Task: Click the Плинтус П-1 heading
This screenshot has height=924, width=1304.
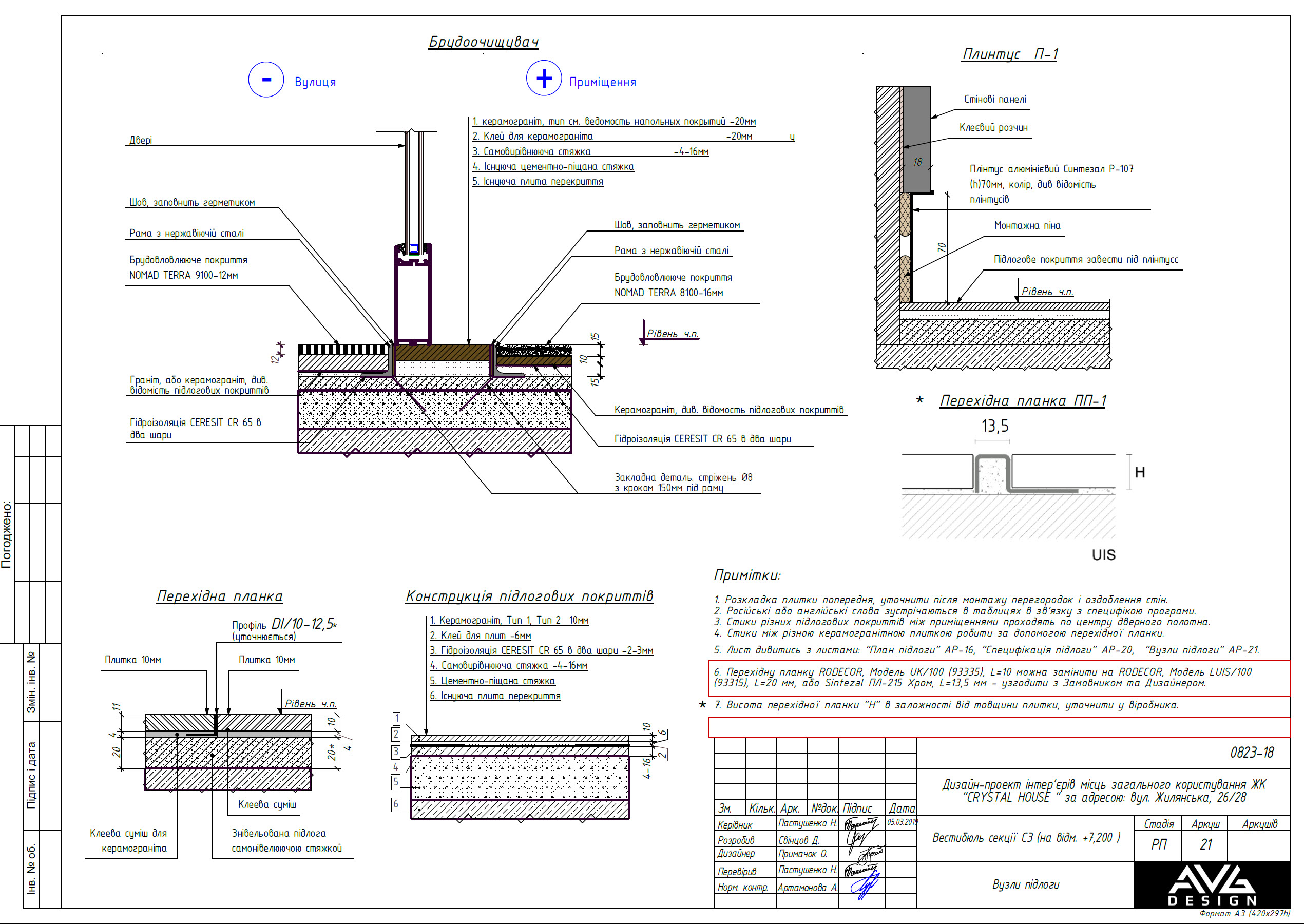Action: pos(1009,54)
